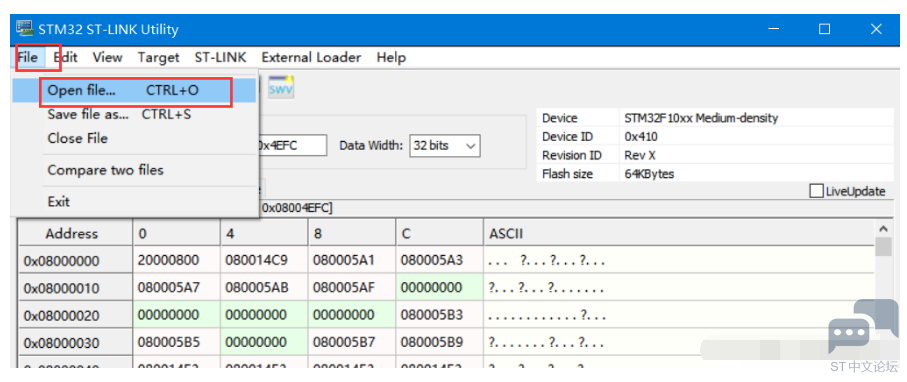Click the ASCII column header
The image size is (907, 382).
click(679, 233)
